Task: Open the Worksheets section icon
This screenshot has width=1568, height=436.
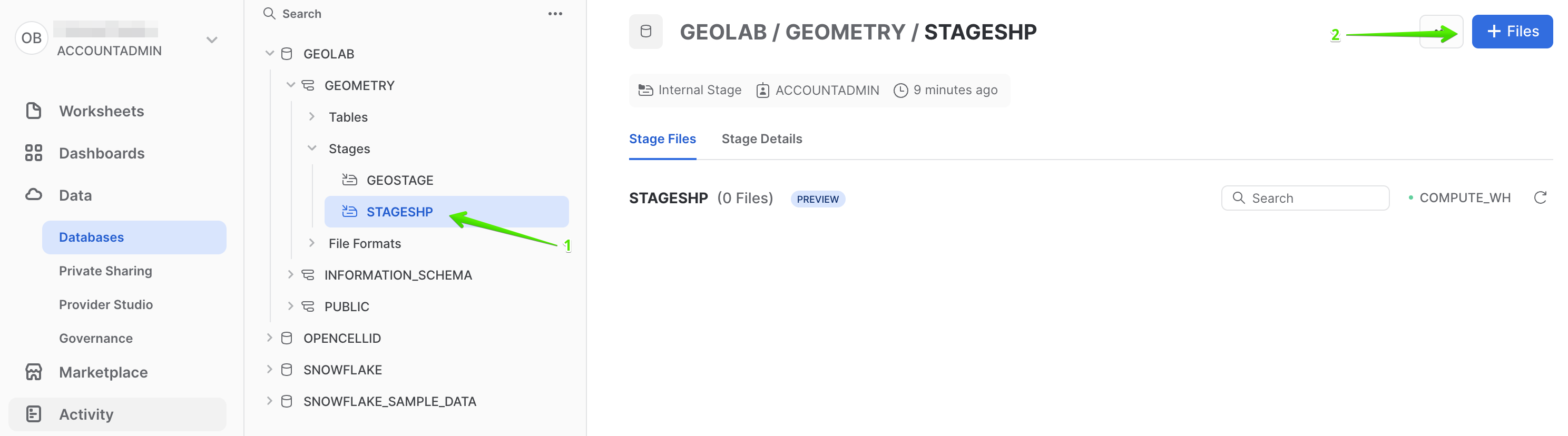Action: pos(34,111)
